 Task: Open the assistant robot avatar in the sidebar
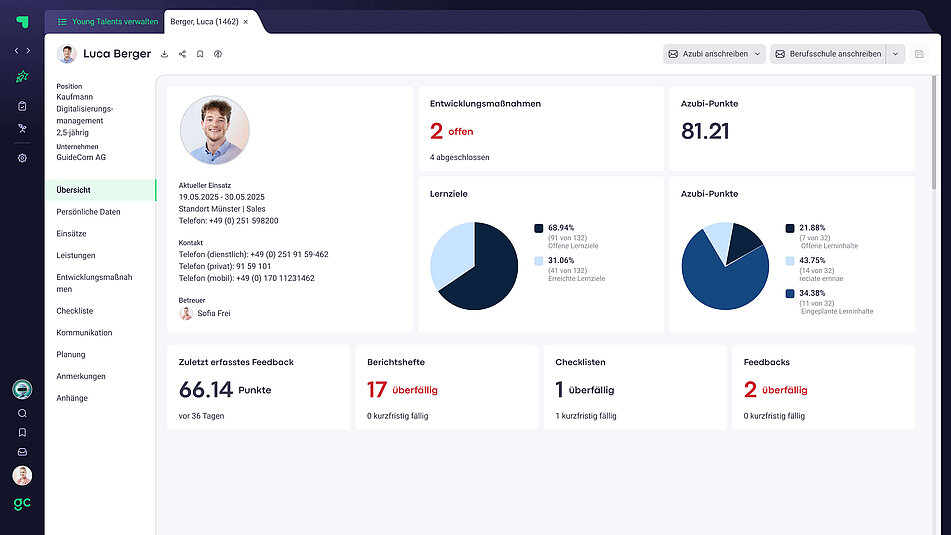pos(22,389)
